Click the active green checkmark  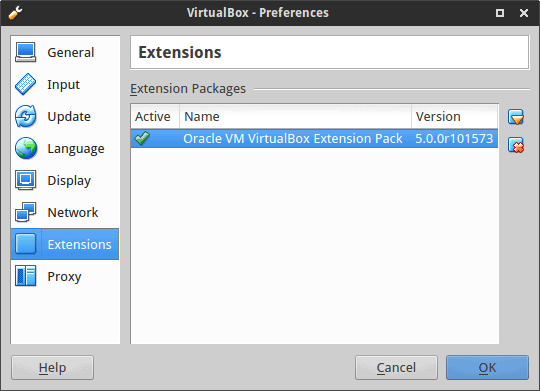click(142, 138)
